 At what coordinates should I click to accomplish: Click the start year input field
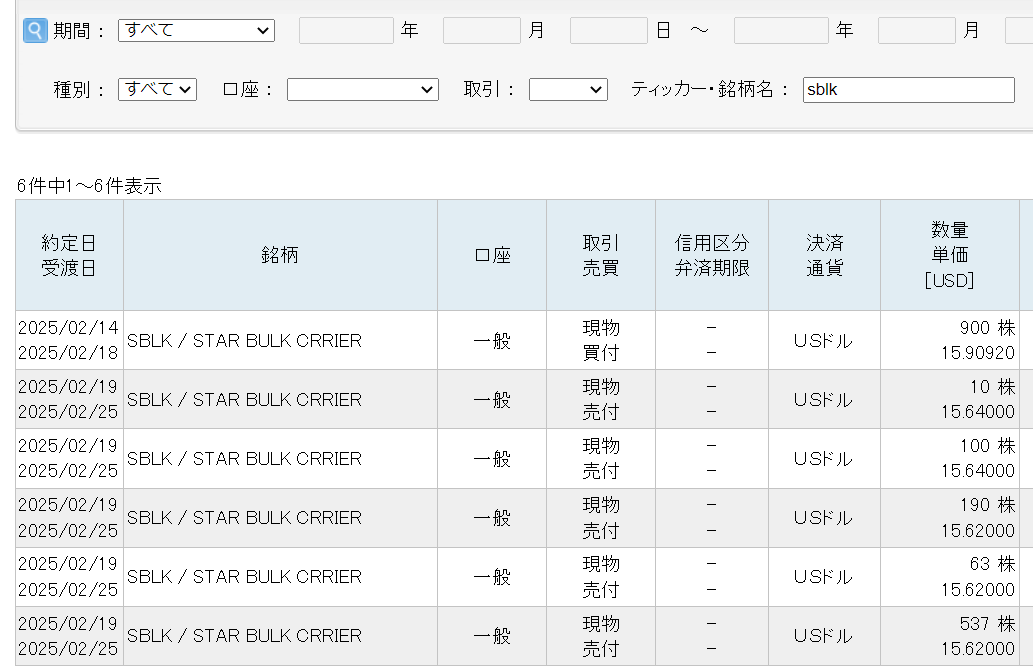tap(346, 31)
